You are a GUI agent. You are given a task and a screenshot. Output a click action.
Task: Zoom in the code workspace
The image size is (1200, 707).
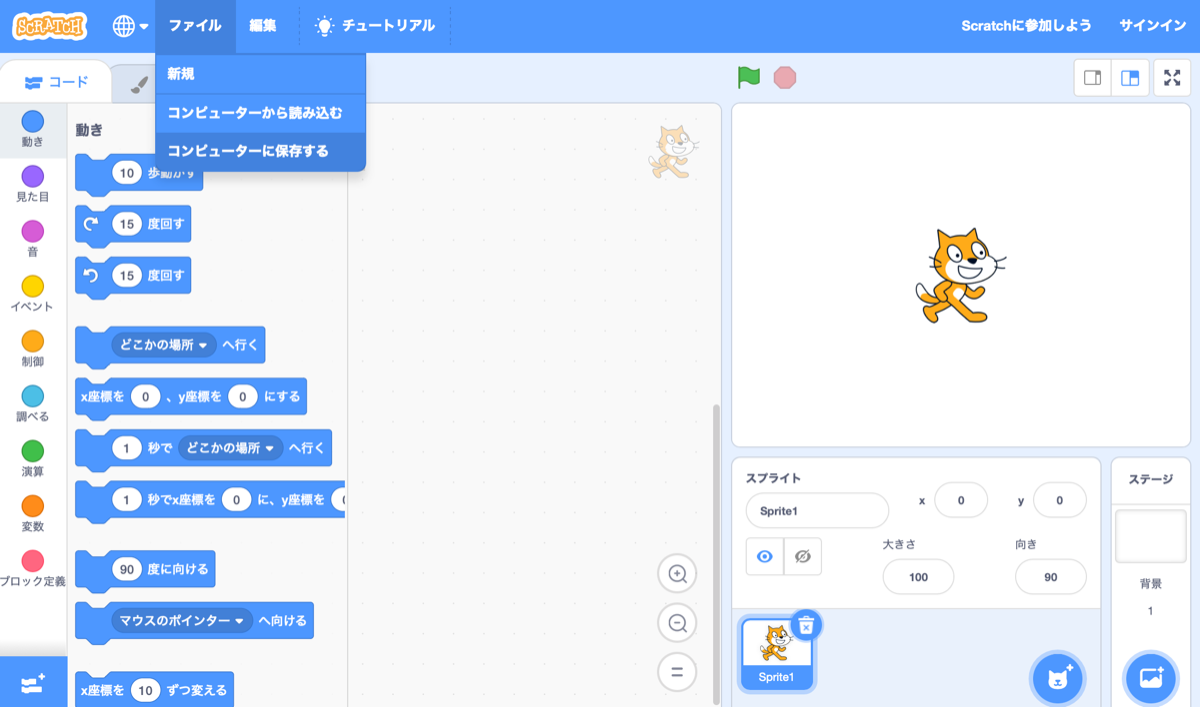coord(677,574)
